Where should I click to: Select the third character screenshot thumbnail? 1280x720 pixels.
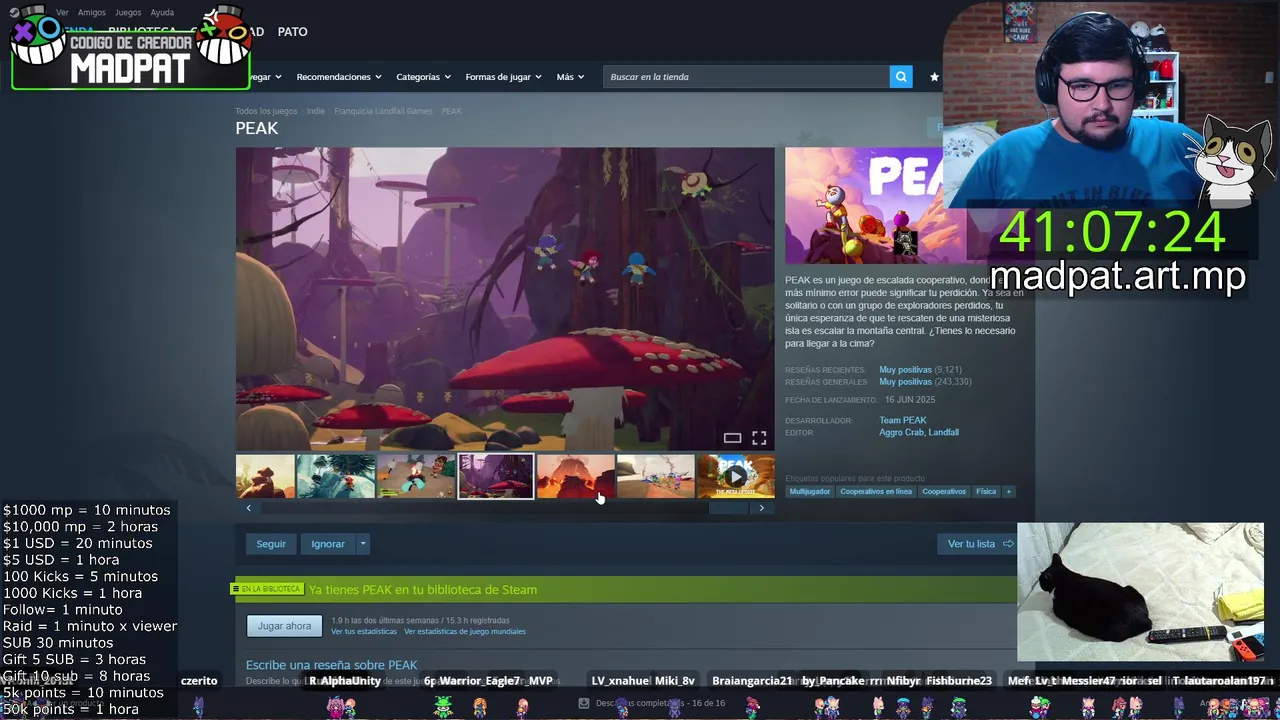coord(416,476)
